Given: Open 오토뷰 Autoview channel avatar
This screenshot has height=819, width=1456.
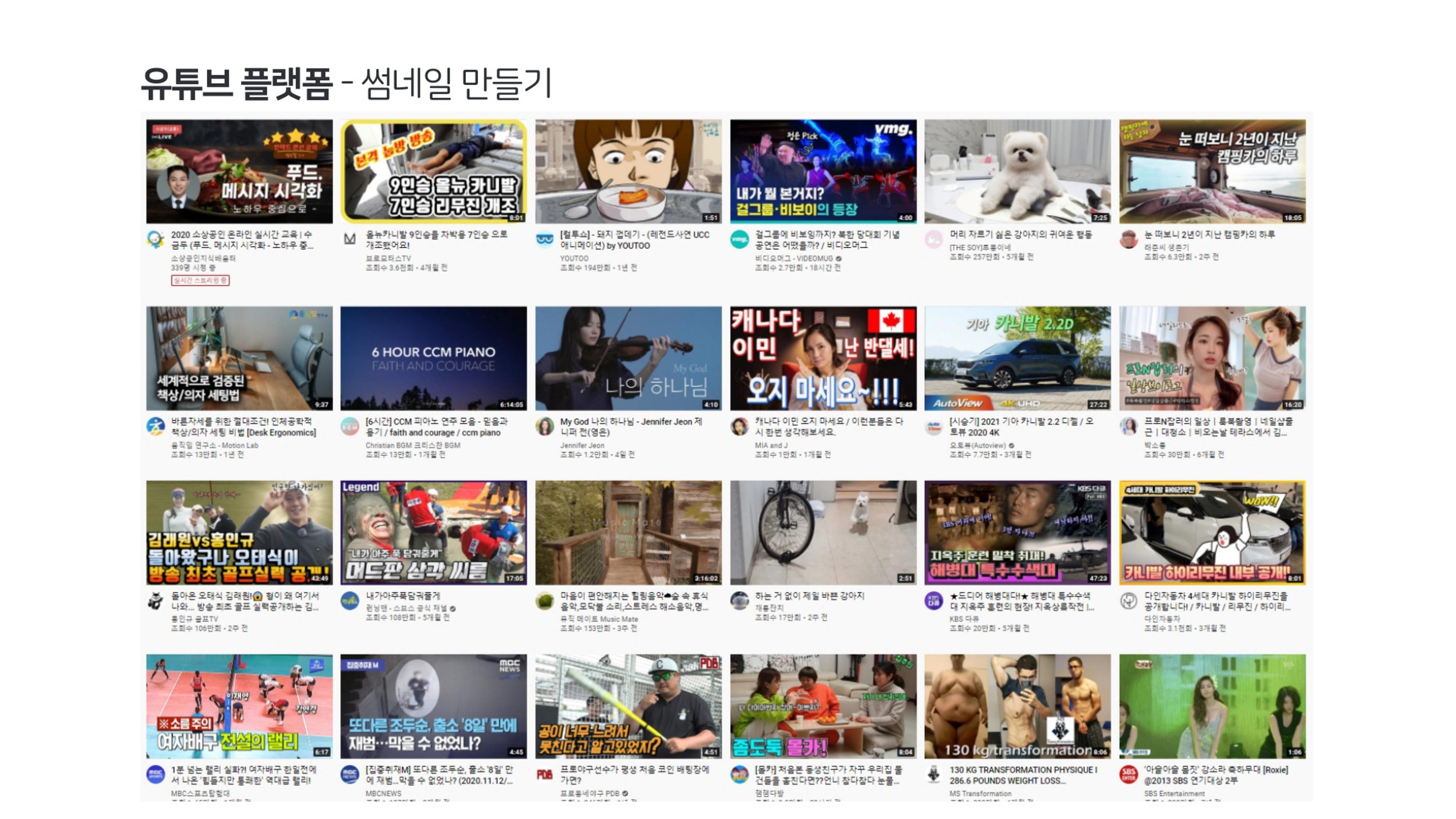Looking at the screenshot, I should (x=934, y=426).
